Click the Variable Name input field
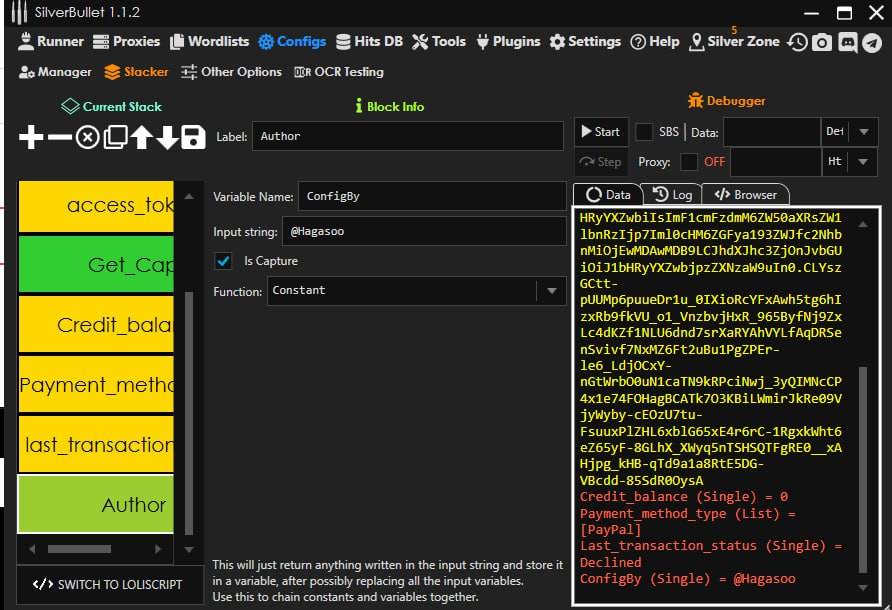Screen dimensions: 892x610 [432, 197]
